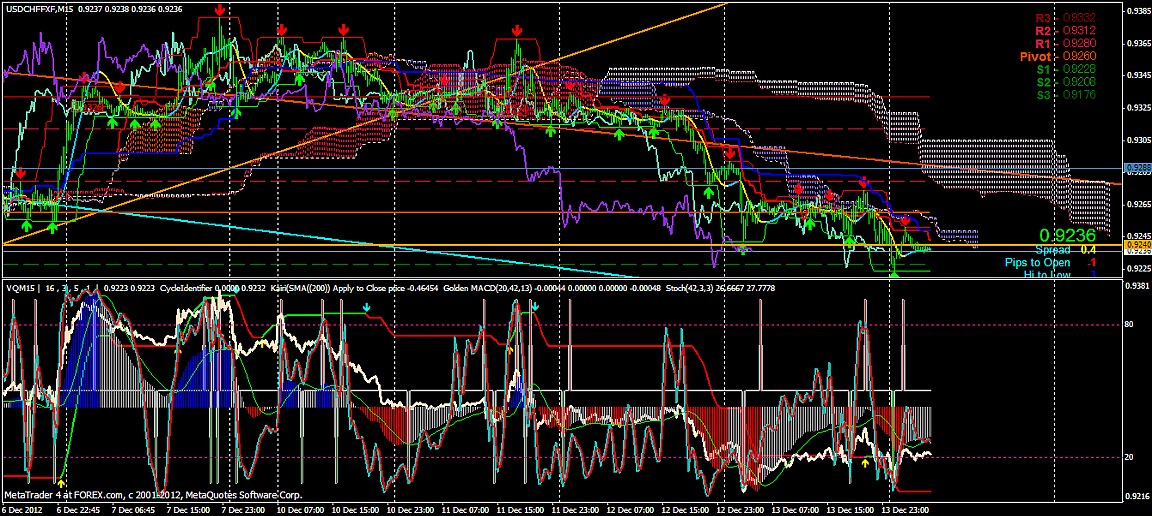Click the S3 support level label
The height and width of the screenshot is (516, 1152).
(x=1043, y=96)
